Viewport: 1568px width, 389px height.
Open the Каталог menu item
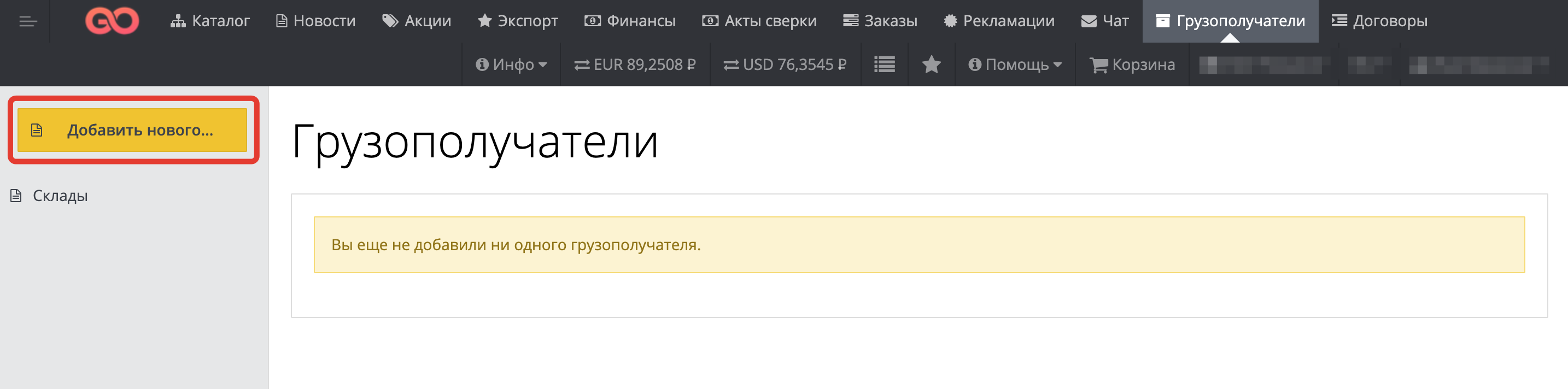[x=210, y=21]
